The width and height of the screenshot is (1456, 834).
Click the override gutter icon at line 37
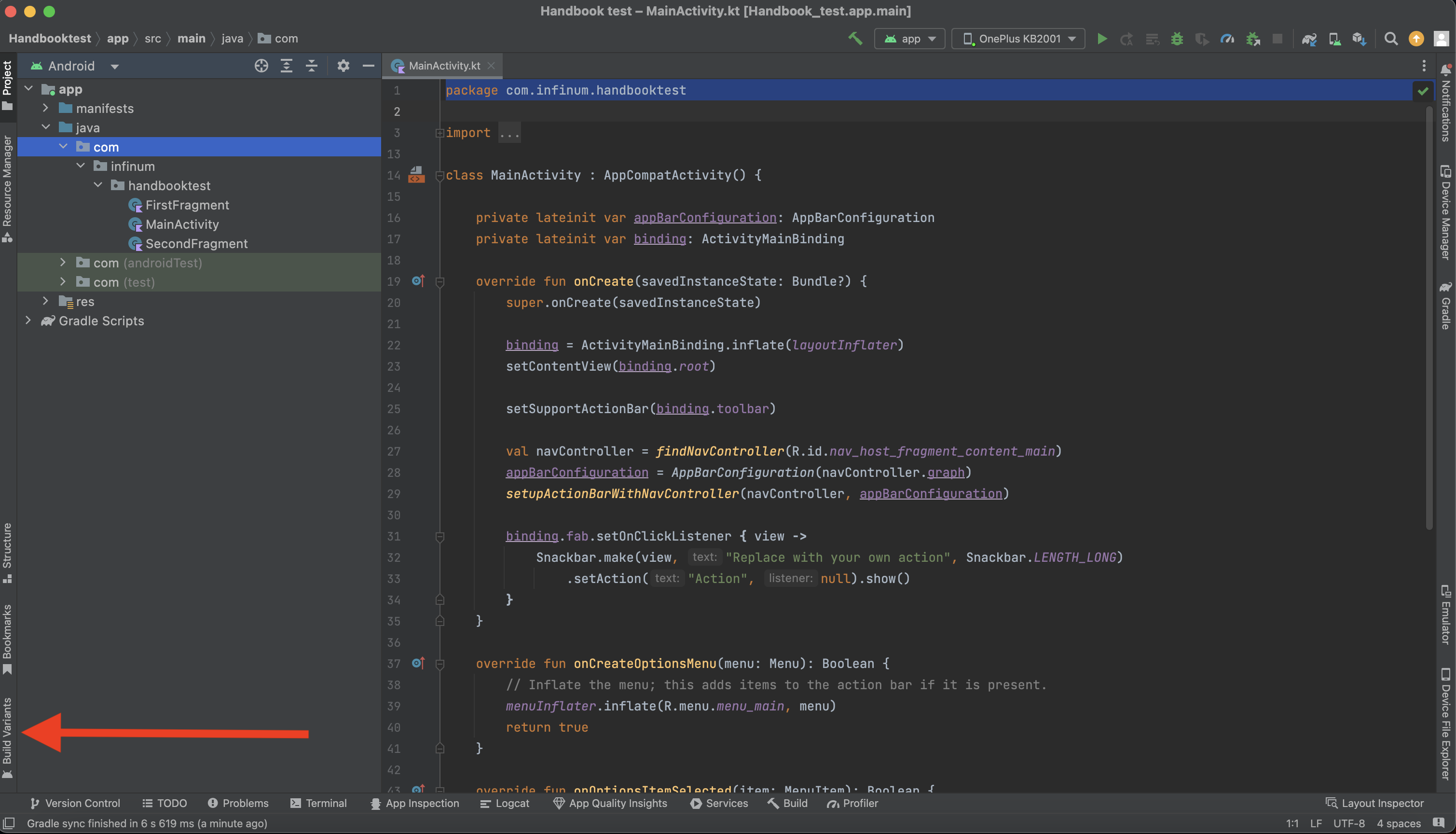tap(418, 663)
